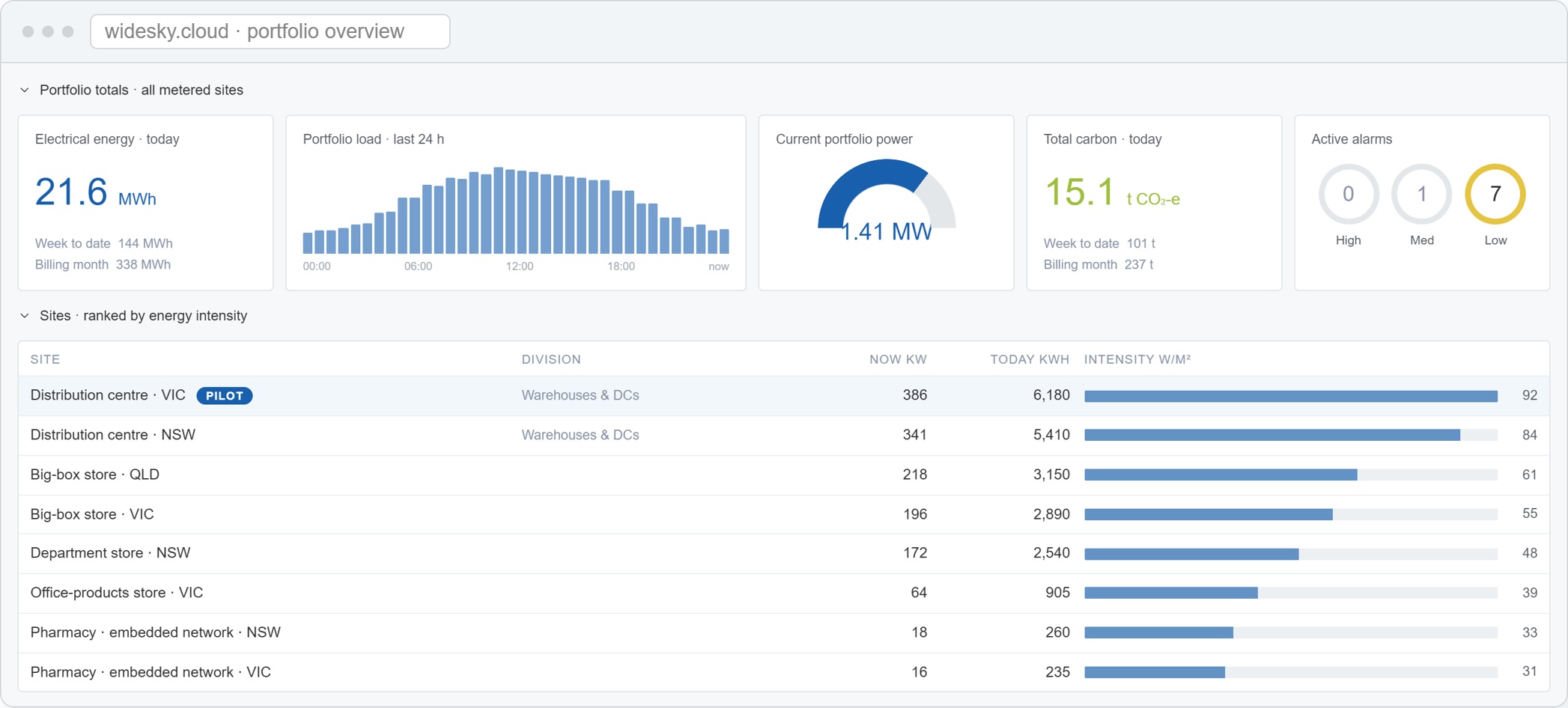Image resolution: width=1568 pixels, height=708 pixels.
Task: Sort by the NOW KW column header
Action: pyautogui.click(x=898, y=360)
